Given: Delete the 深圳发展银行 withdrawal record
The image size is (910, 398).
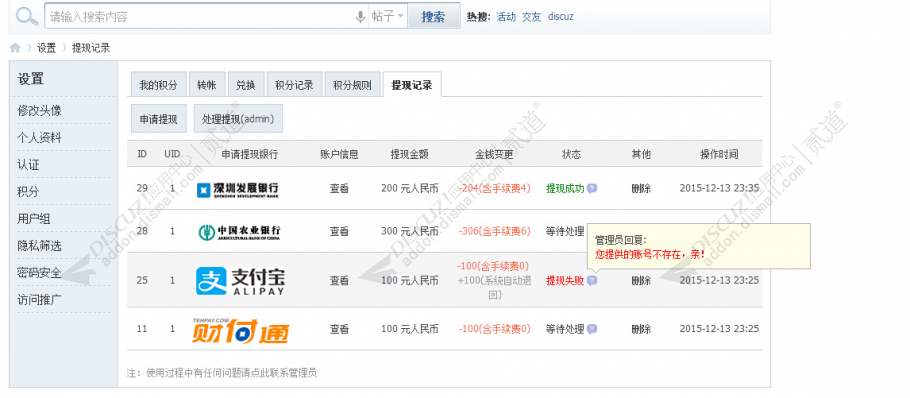Looking at the screenshot, I should [641, 189].
